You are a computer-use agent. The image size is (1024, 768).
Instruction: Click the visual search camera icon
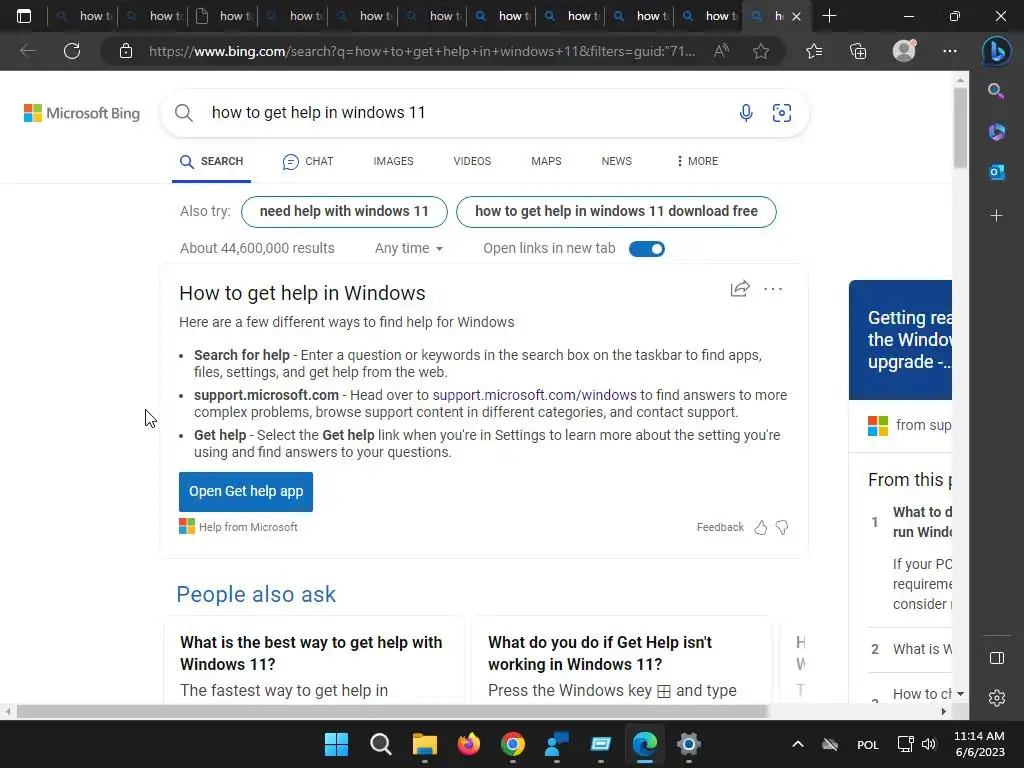(782, 113)
